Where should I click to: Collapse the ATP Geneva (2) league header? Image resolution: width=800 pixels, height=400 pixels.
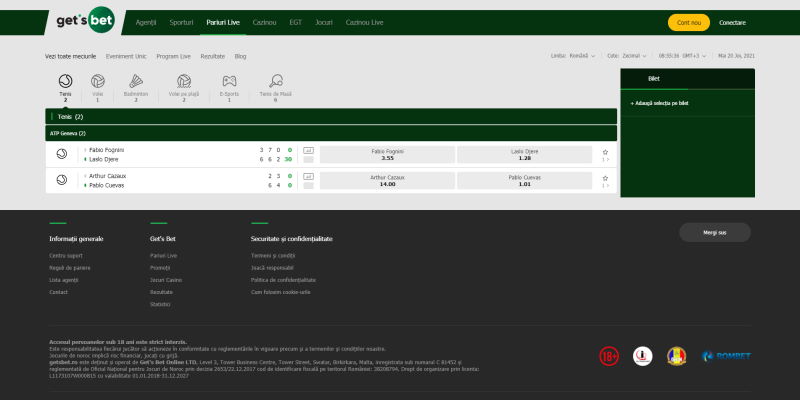point(331,133)
